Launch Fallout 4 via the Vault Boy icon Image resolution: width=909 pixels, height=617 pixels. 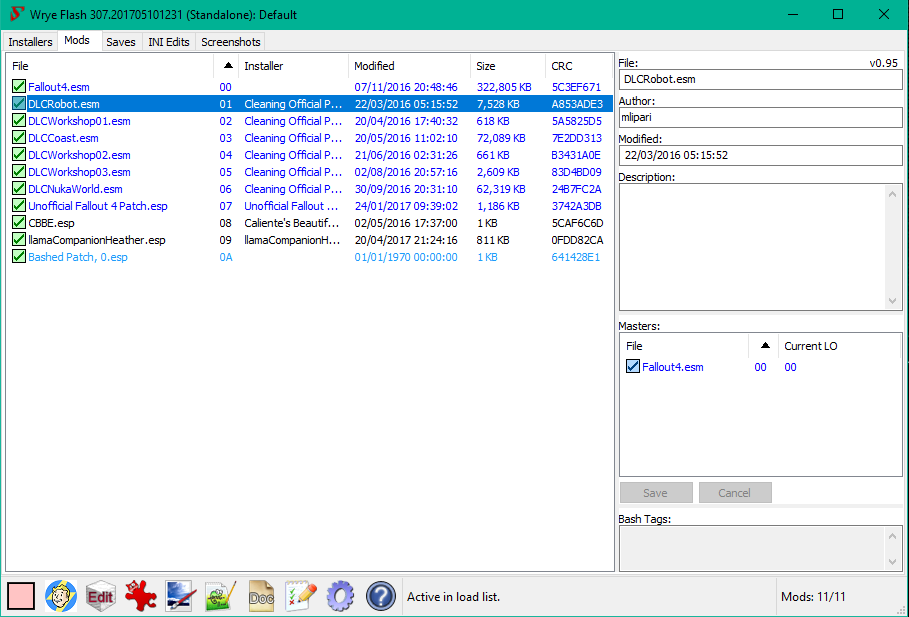(x=61, y=596)
